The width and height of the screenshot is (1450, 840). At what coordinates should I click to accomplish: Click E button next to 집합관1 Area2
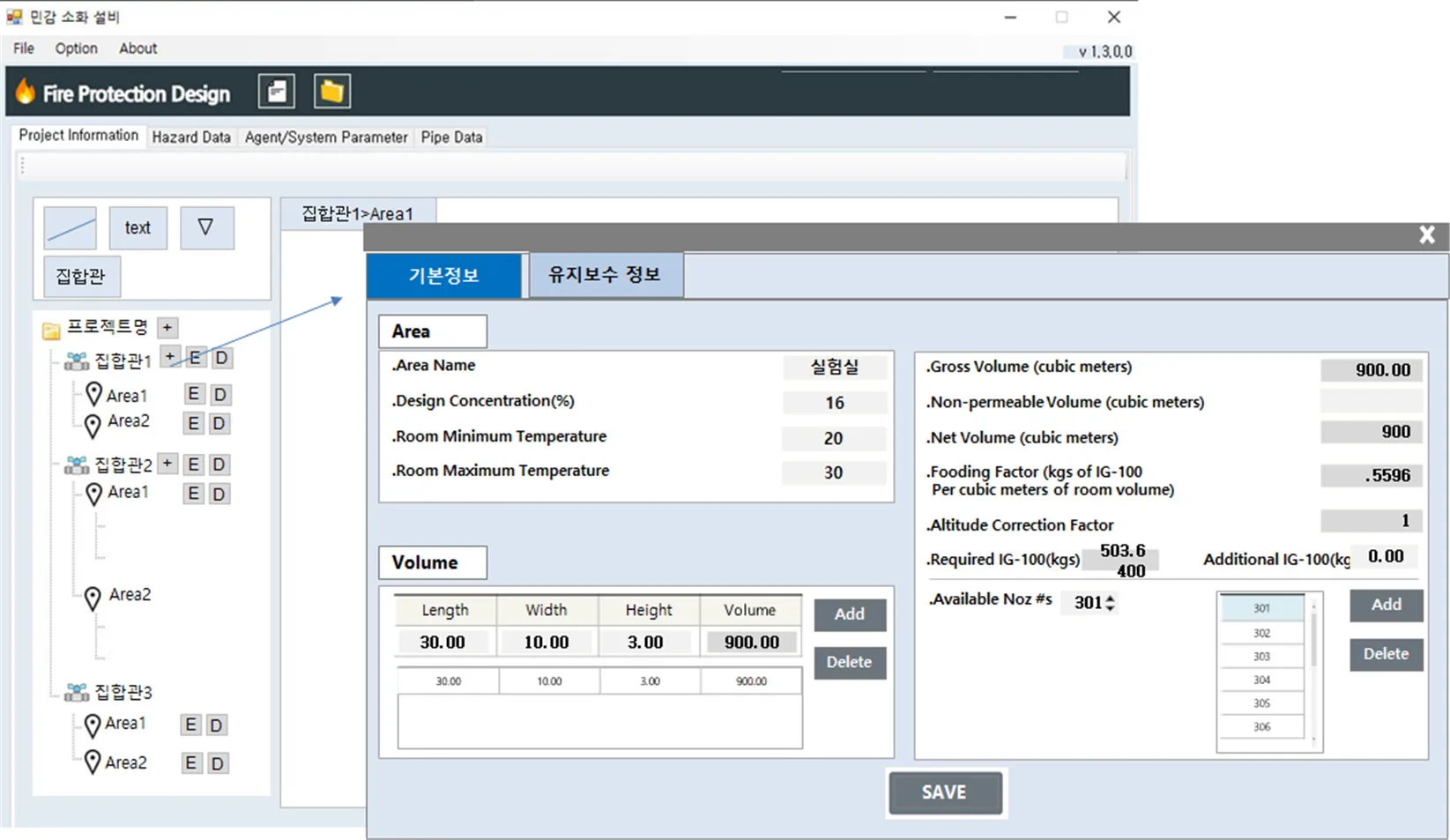click(193, 424)
